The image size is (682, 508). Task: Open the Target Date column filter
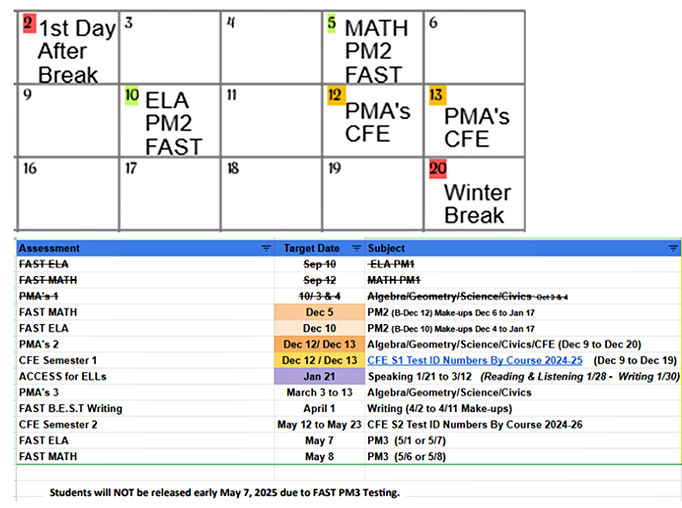pos(357,248)
